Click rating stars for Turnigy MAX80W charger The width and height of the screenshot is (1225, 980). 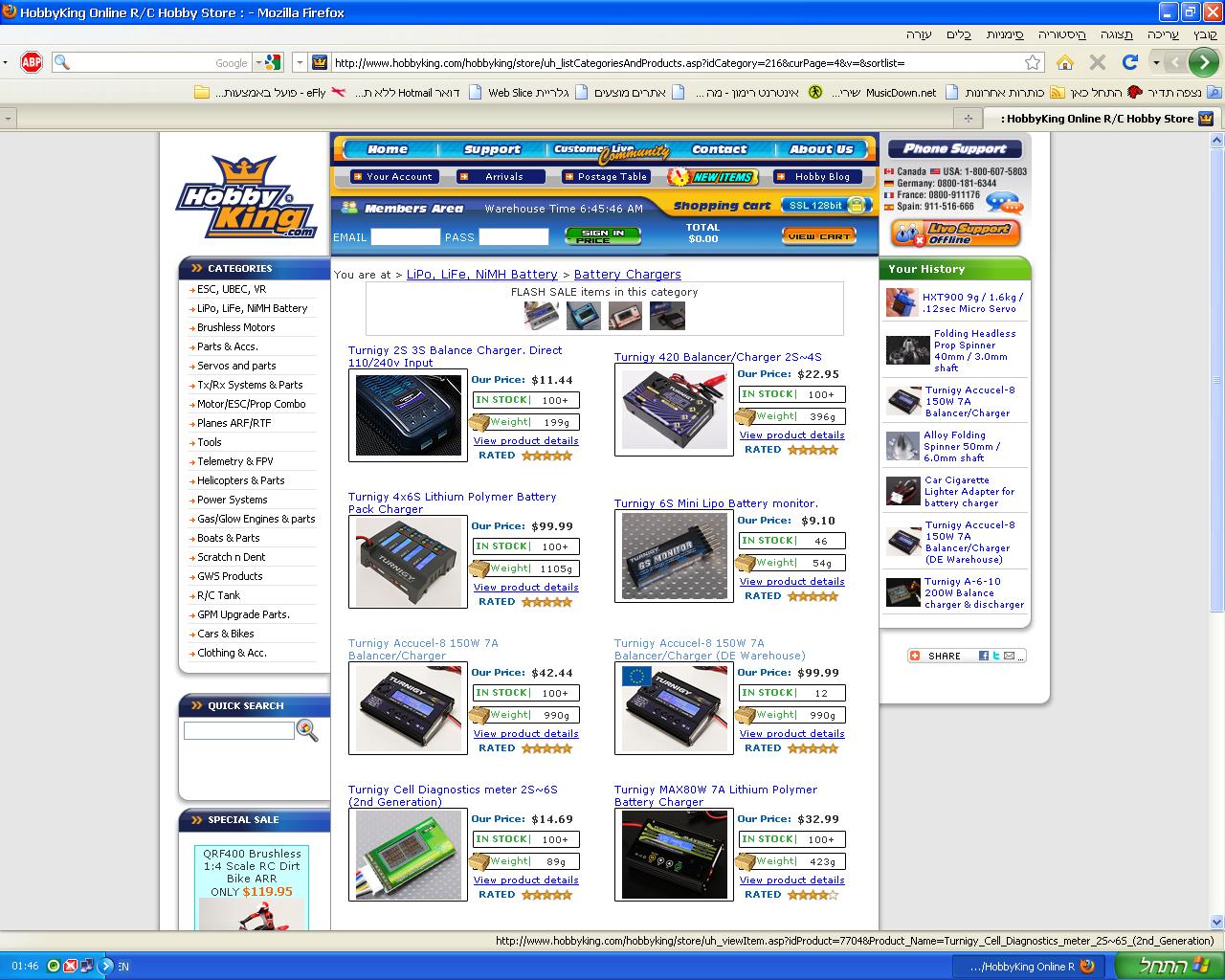[x=813, y=895]
